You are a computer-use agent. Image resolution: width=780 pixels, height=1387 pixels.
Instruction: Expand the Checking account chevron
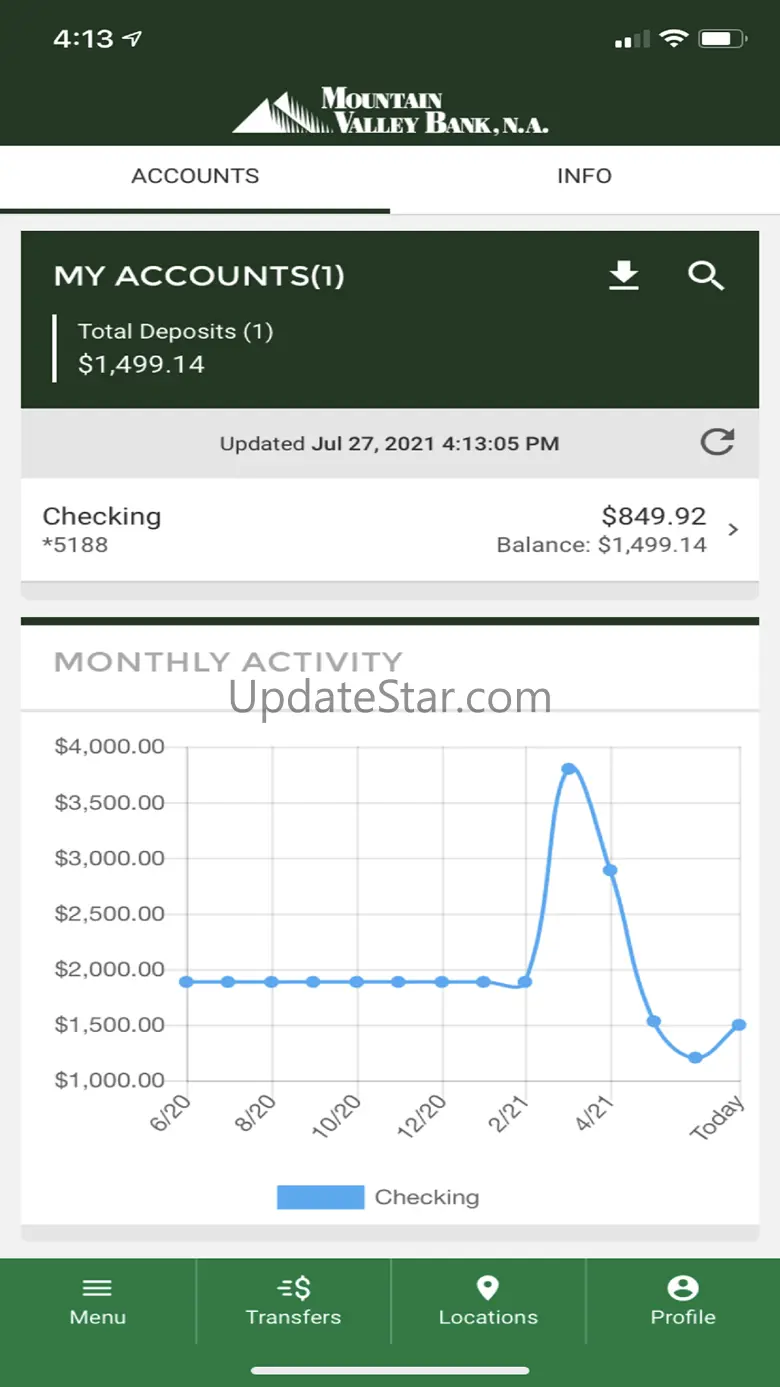pos(733,530)
